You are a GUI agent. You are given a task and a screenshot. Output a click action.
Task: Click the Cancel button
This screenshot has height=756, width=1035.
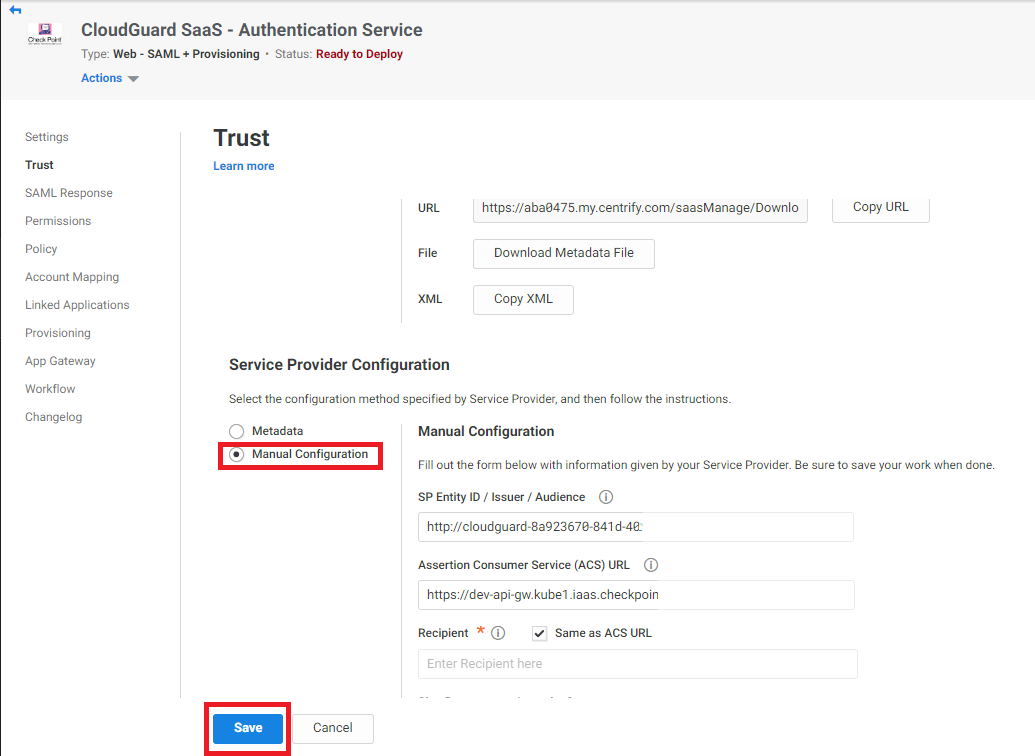click(333, 728)
